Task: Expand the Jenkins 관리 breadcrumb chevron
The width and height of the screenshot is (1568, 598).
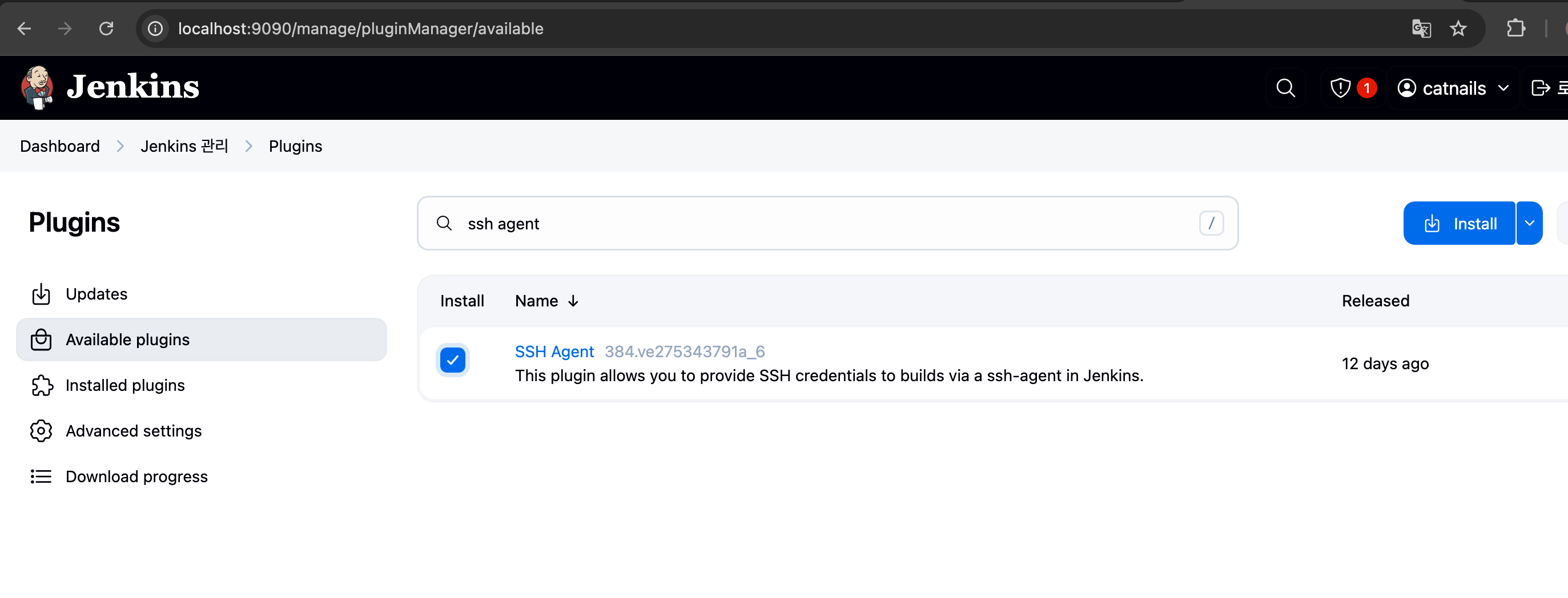Action: tap(249, 147)
